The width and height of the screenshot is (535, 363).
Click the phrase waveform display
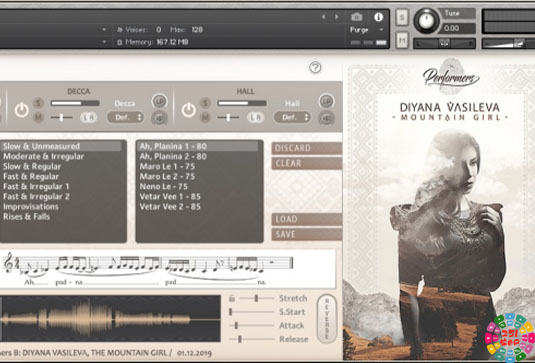(x=110, y=319)
